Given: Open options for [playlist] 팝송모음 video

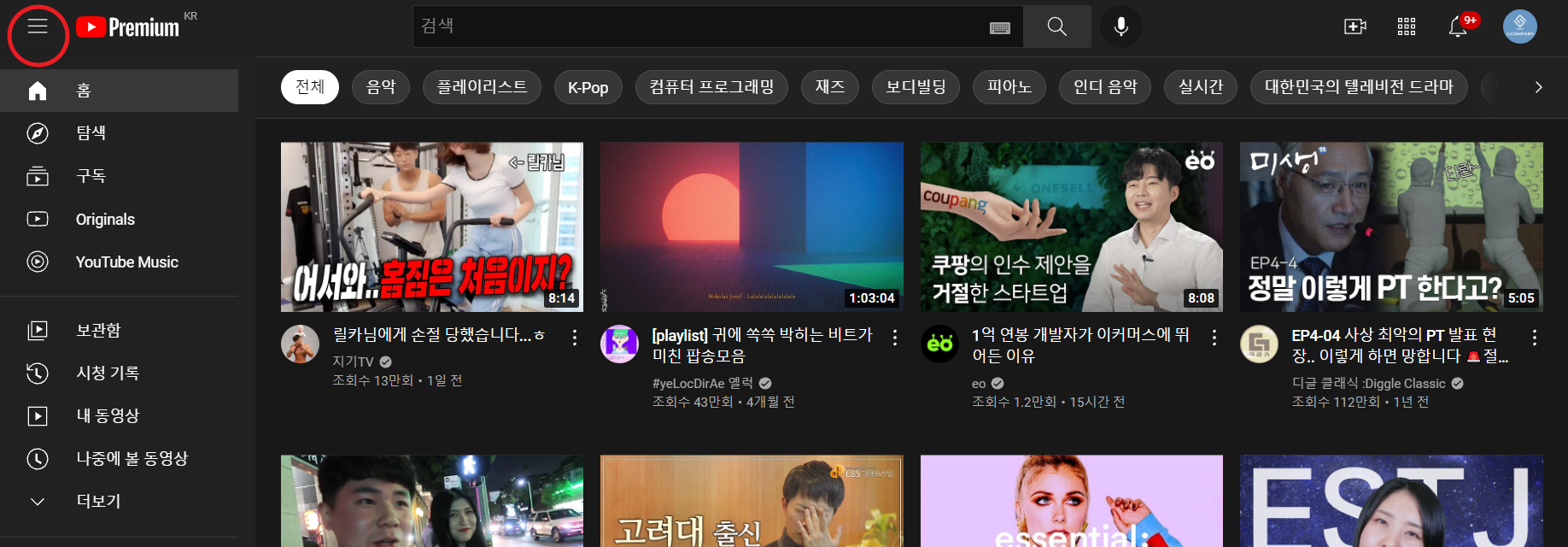Looking at the screenshot, I should pyautogui.click(x=895, y=338).
